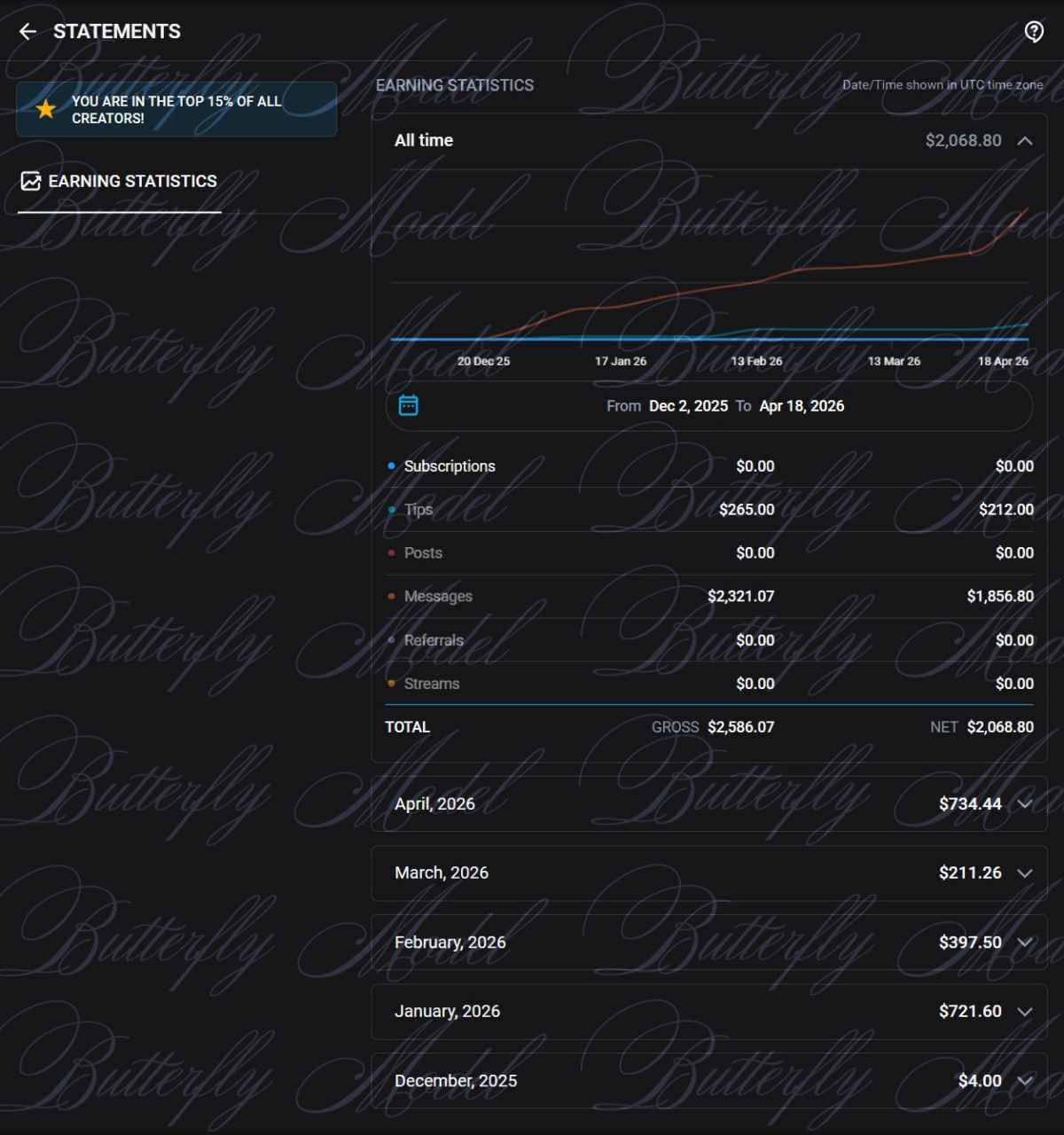Go back using the arrow beside STATEMENTS
1064x1135 pixels.
click(27, 32)
